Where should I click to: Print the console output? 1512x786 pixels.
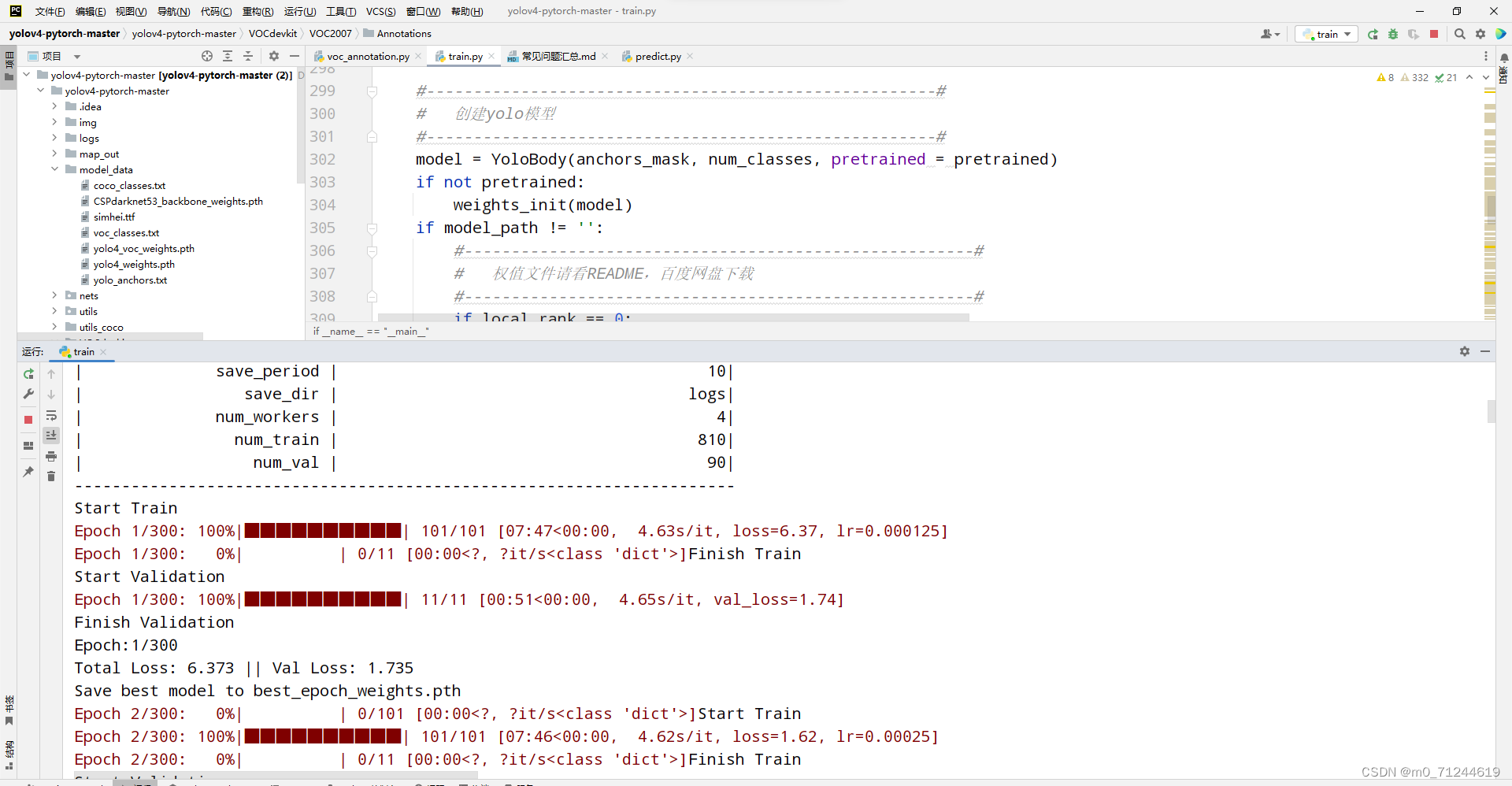pos(51,456)
